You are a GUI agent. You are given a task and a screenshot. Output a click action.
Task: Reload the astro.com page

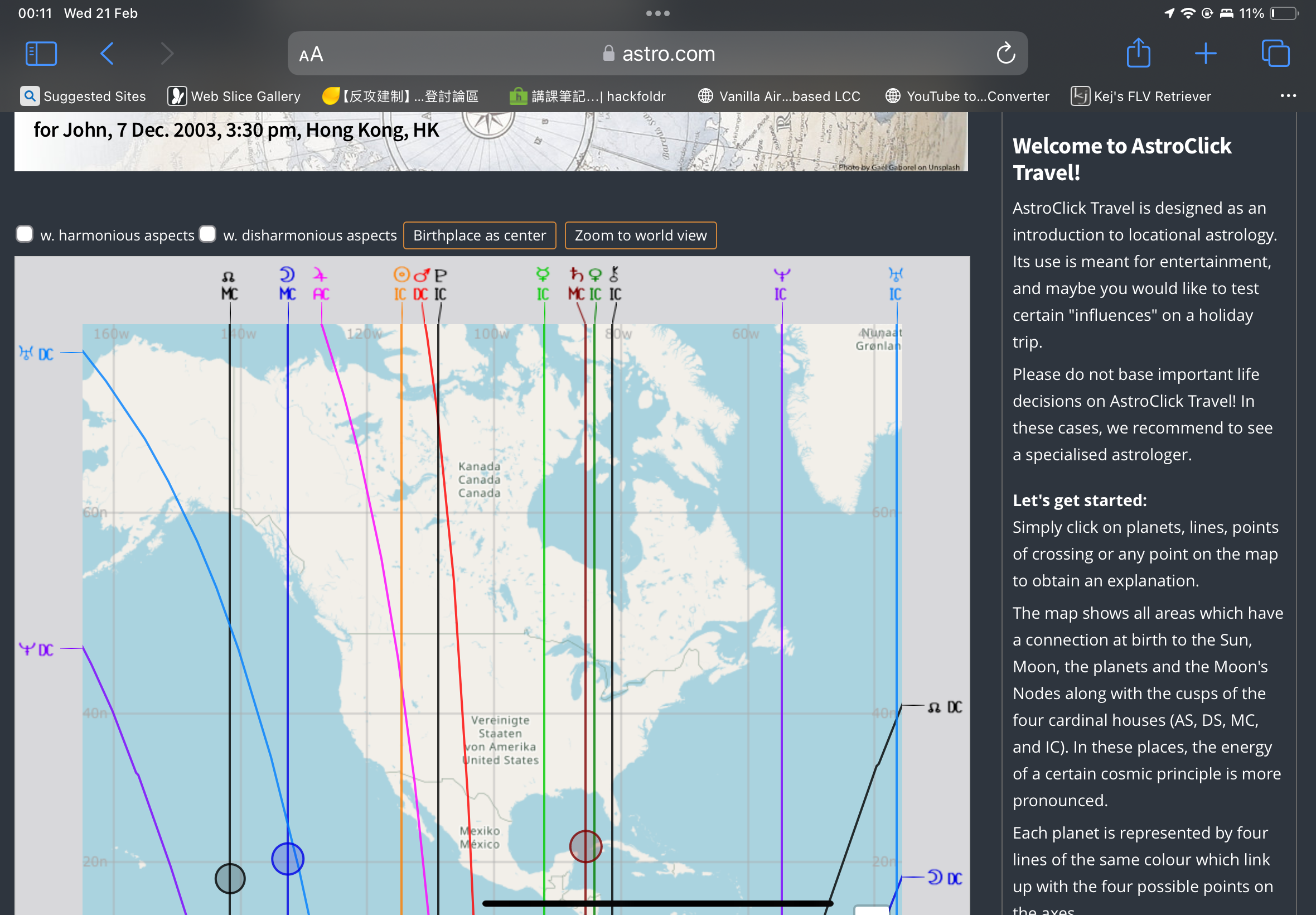coord(1005,54)
